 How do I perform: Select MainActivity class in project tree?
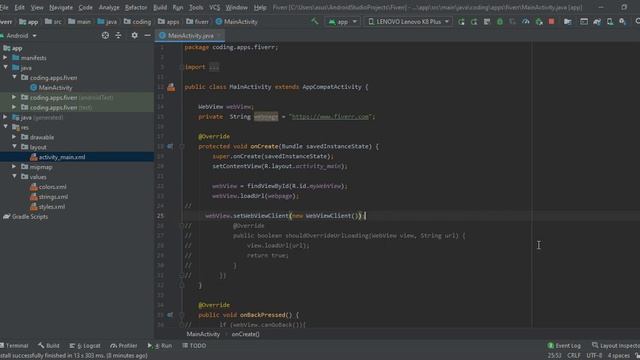[51, 87]
